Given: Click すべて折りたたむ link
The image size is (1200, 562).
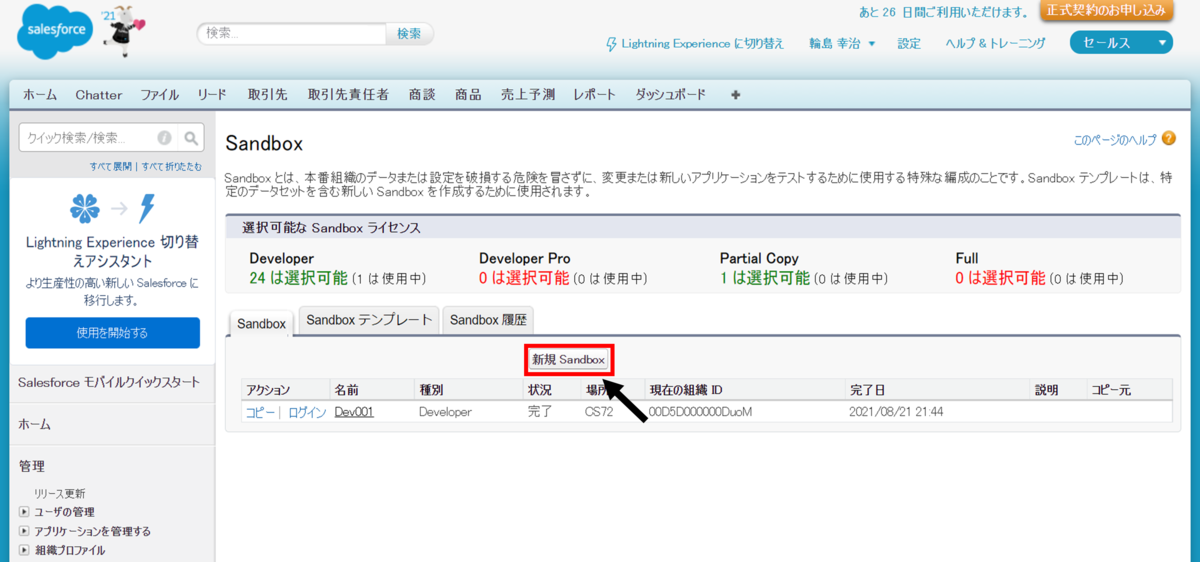Looking at the screenshot, I should [171, 166].
